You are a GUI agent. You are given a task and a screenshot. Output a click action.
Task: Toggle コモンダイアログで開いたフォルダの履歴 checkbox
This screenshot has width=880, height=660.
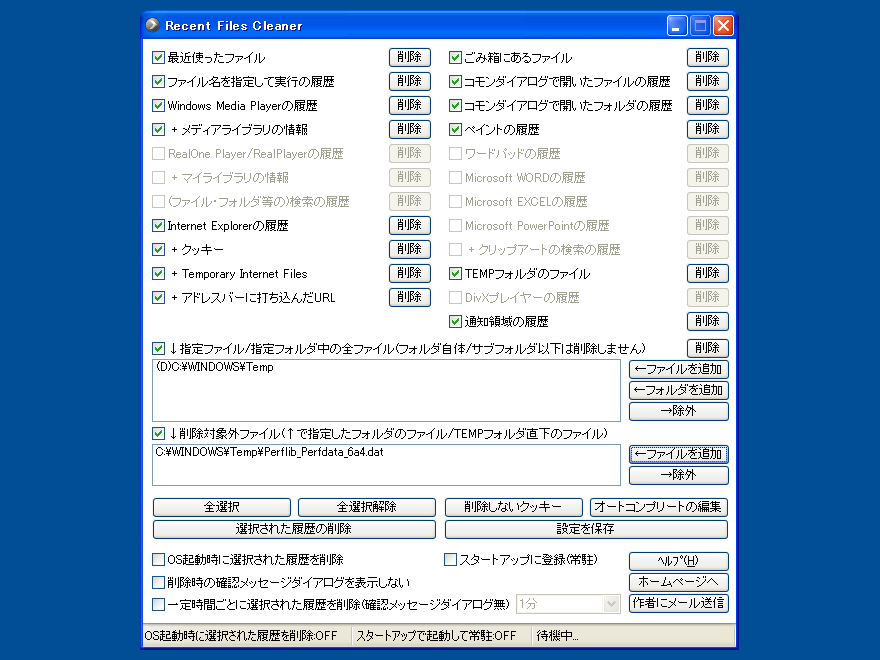[455, 106]
